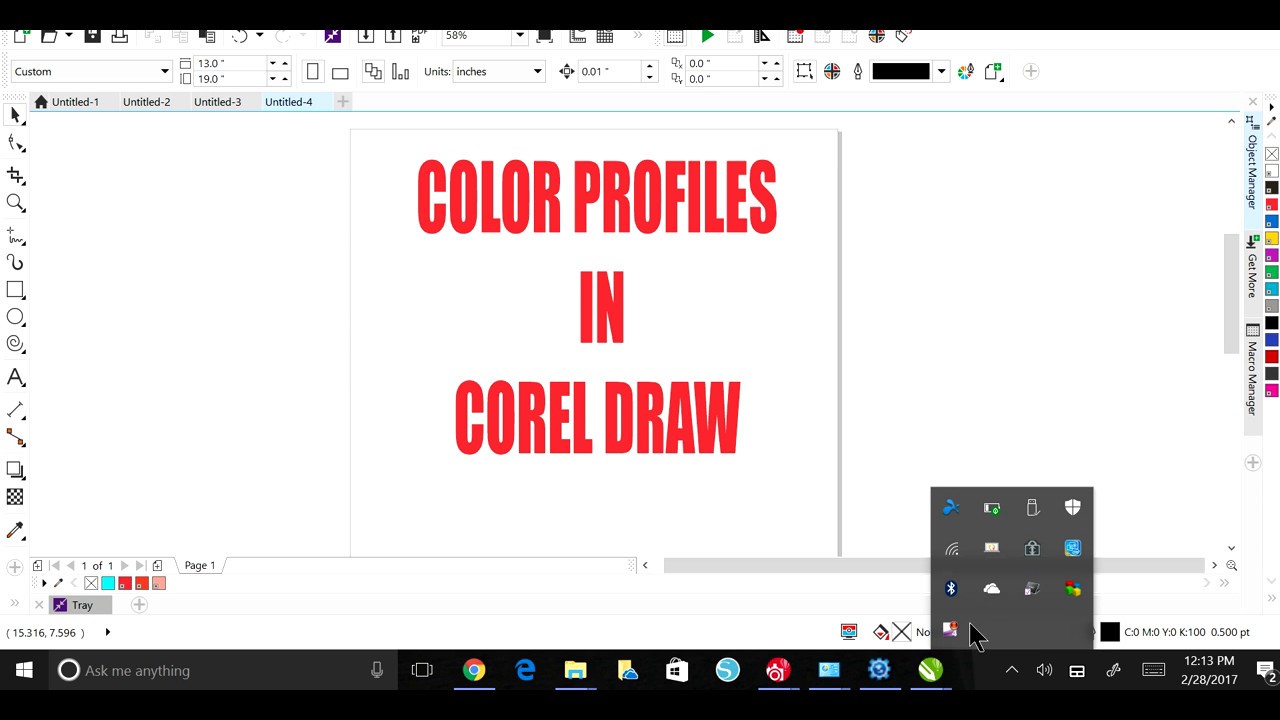Select the Polygon/spiral tool
Screen dimensions: 1280x720
[15, 344]
